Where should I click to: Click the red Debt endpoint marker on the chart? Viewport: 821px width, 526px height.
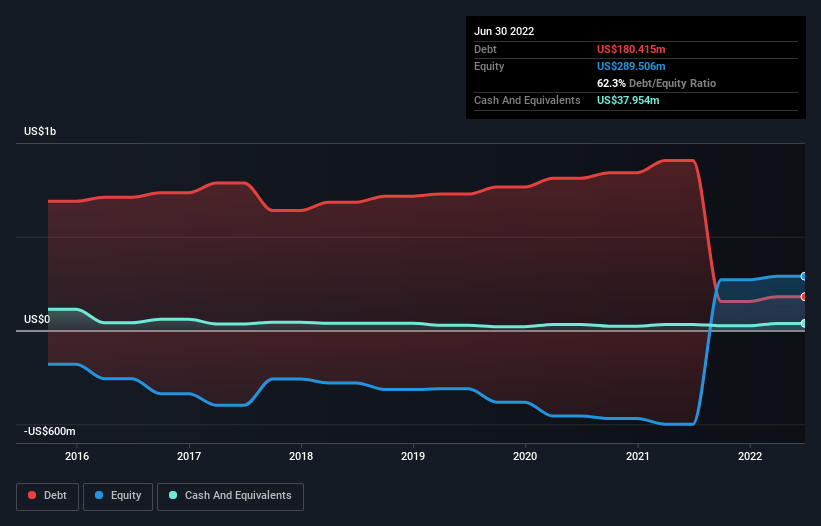[x=804, y=297]
